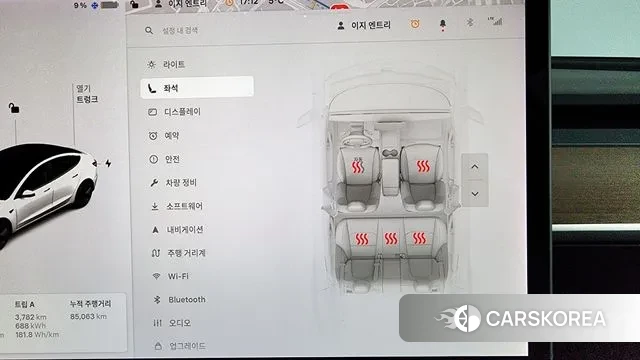Click the down chevron beside the seats

pos(475,193)
